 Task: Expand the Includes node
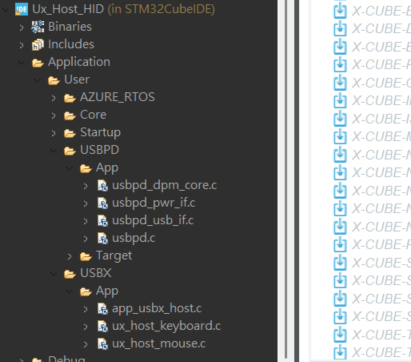tap(22, 45)
